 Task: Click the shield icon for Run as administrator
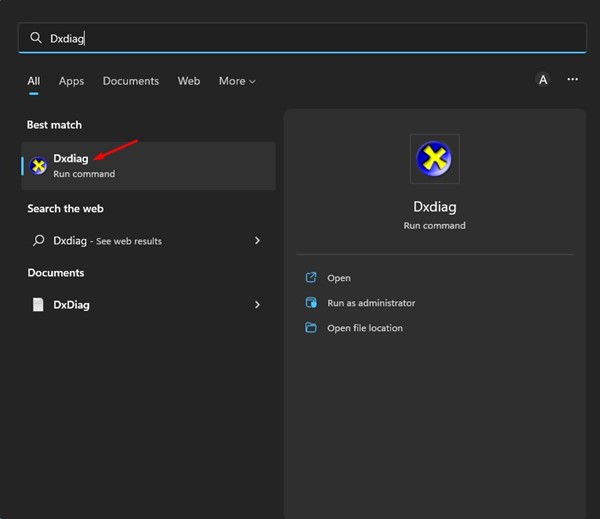click(x=311, y=303)
